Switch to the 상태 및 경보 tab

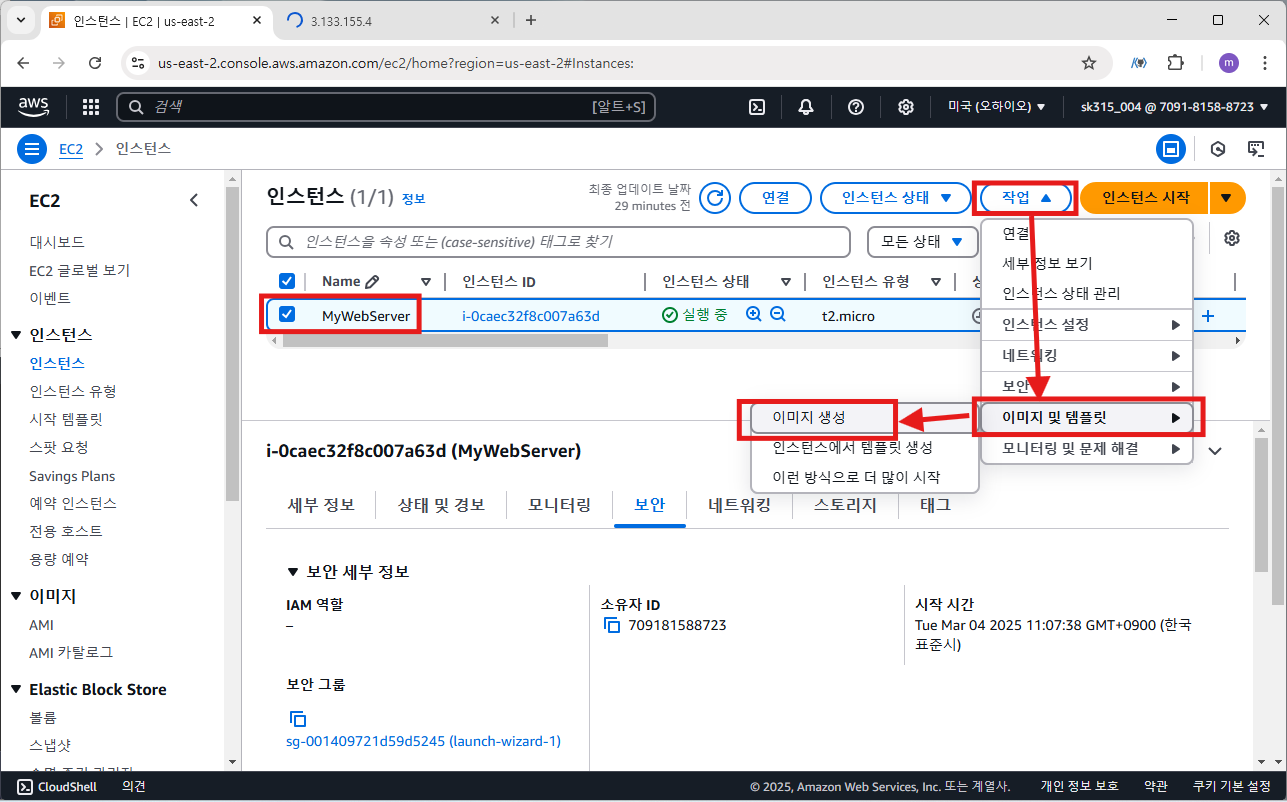[x=441, y=505]
